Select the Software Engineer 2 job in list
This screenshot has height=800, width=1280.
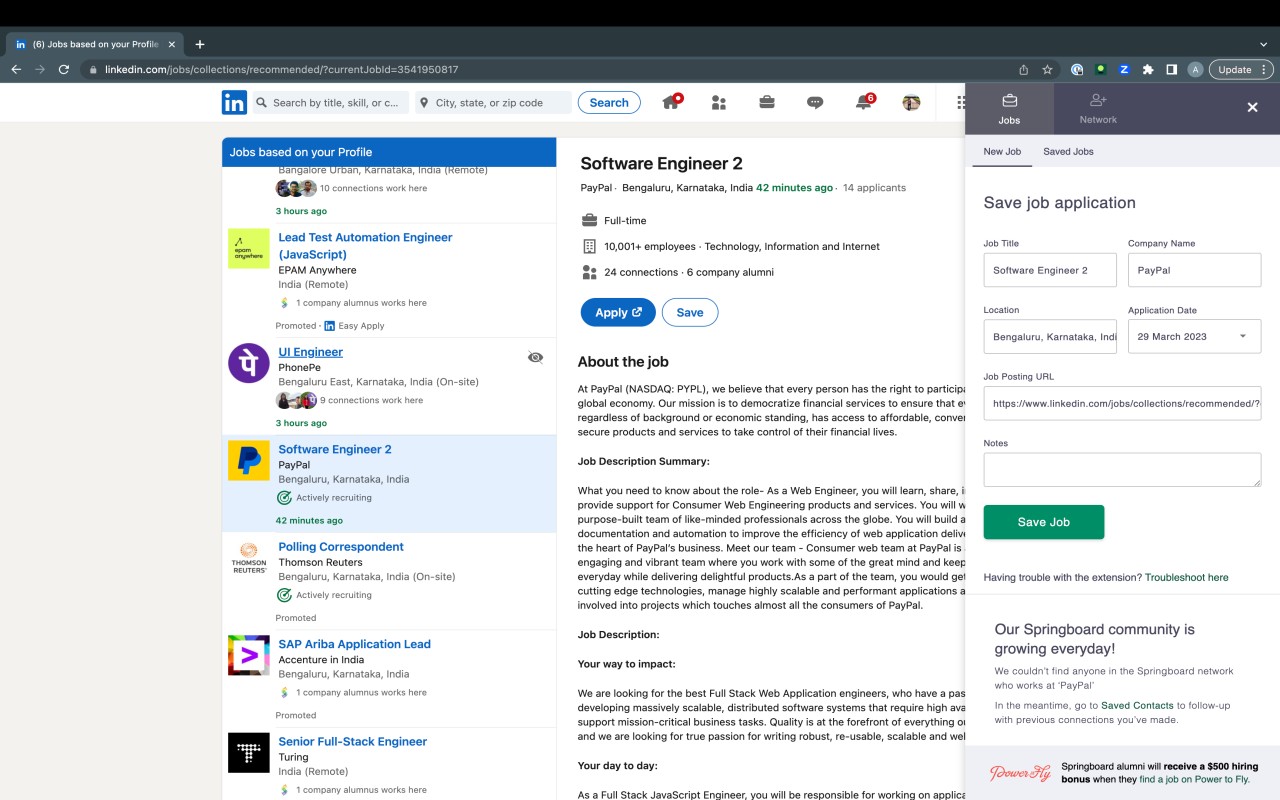tap(335, 449)
